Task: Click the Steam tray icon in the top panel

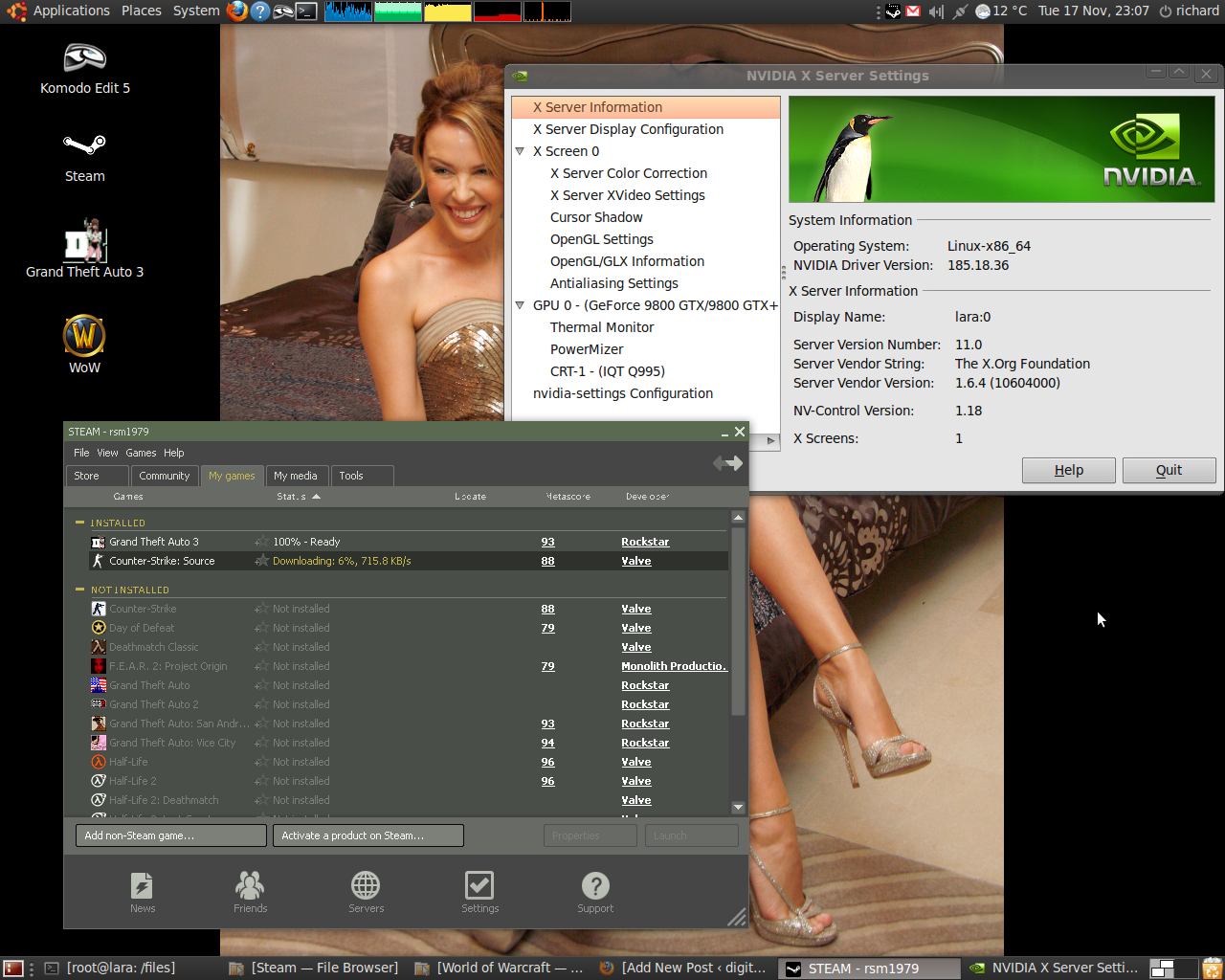Action: (x=892, y=11)
